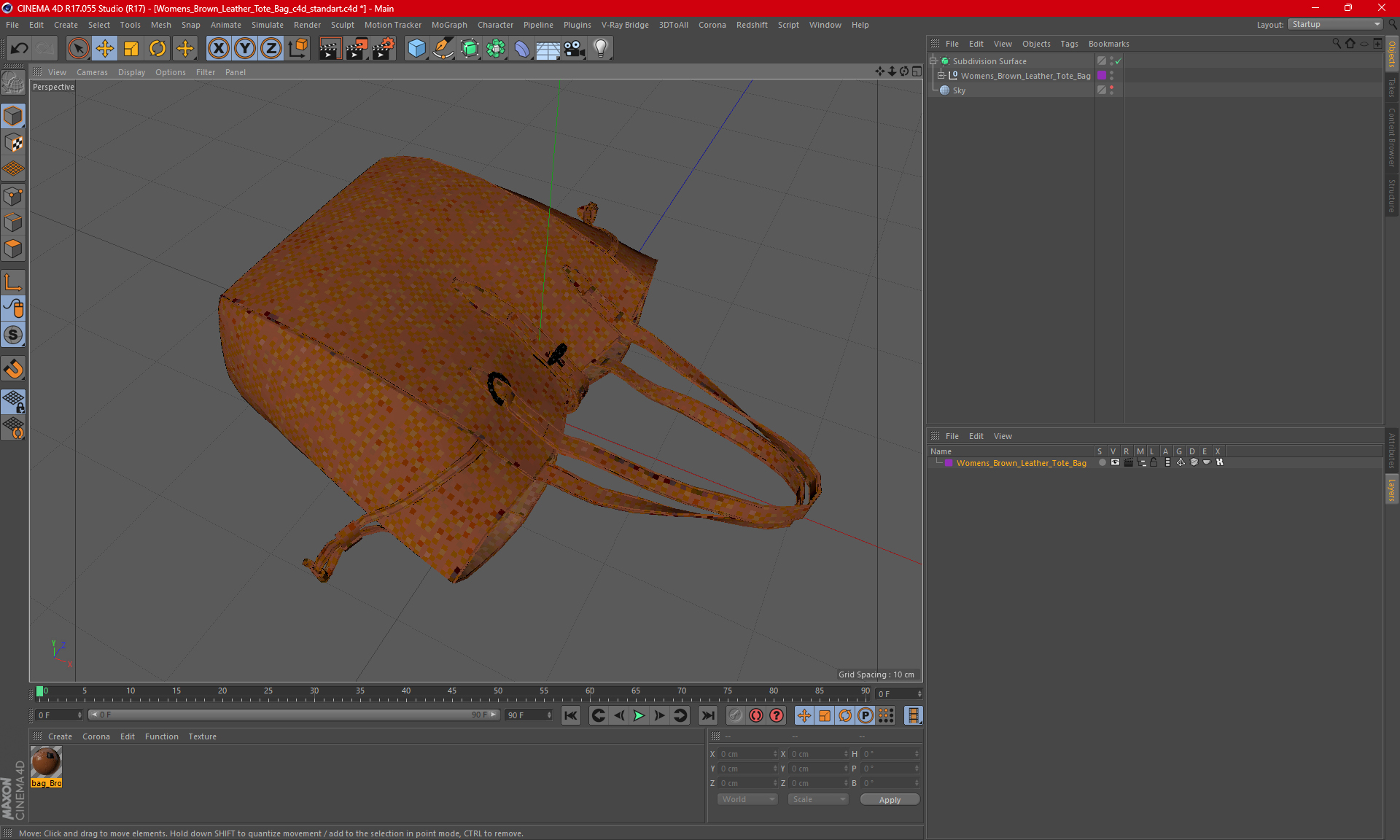1400x840 pixels.
Task: Enable Axis mode icon
Action: coord(13,282)
